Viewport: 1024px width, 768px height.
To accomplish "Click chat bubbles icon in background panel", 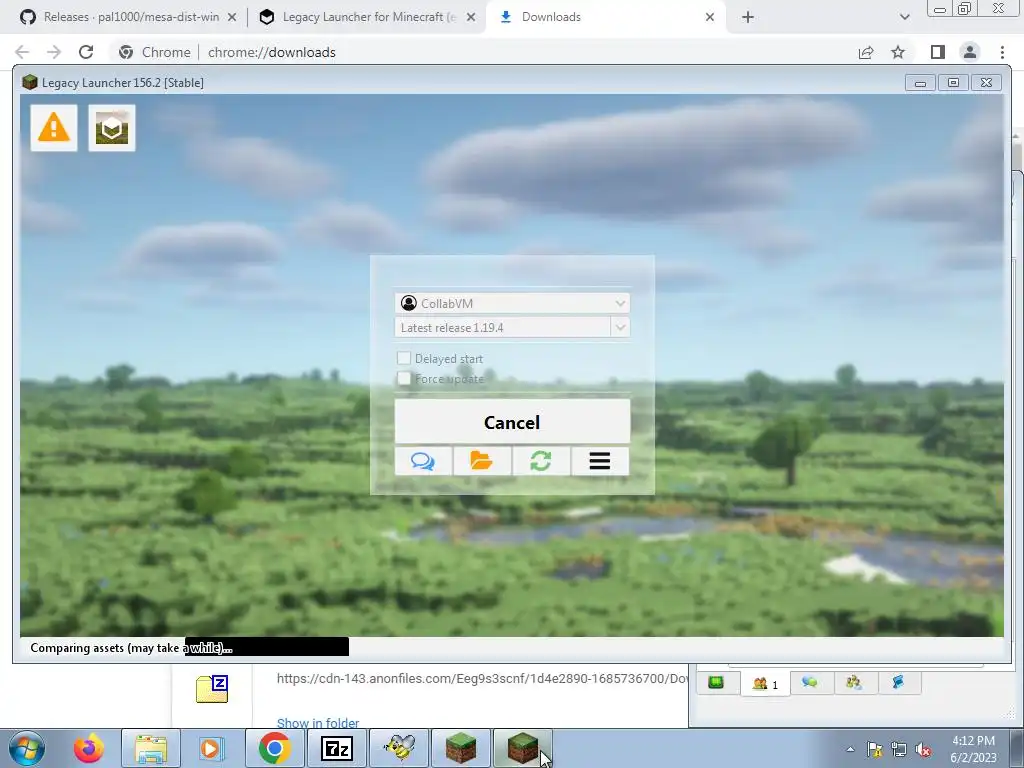I will tap(810, 682).
